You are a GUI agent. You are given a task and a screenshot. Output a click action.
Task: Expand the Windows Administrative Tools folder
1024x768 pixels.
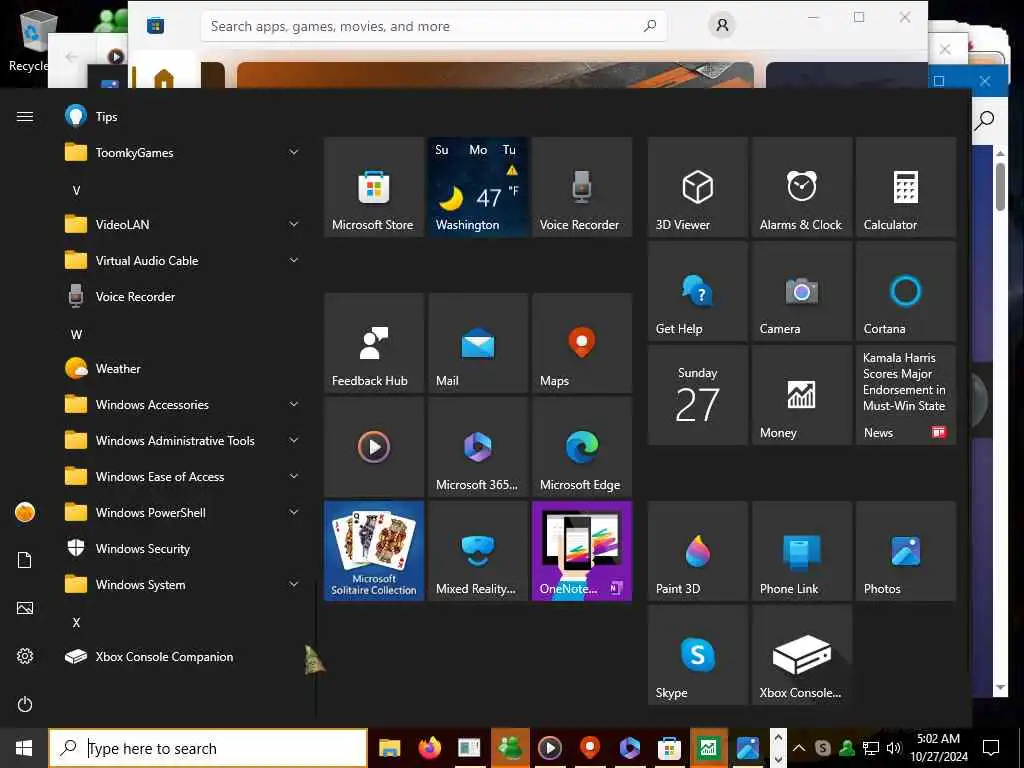183,441
